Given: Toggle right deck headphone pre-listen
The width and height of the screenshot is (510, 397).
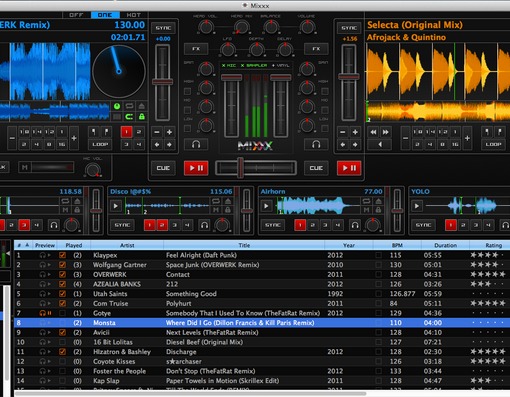Looking at the screenshot, I should (316, 144).
